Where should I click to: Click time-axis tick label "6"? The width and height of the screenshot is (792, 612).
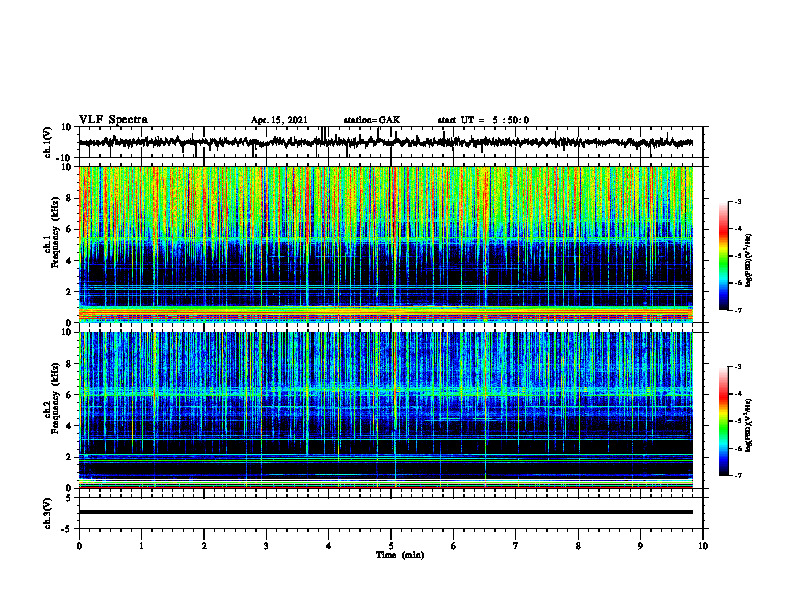[x=454, y=546]
